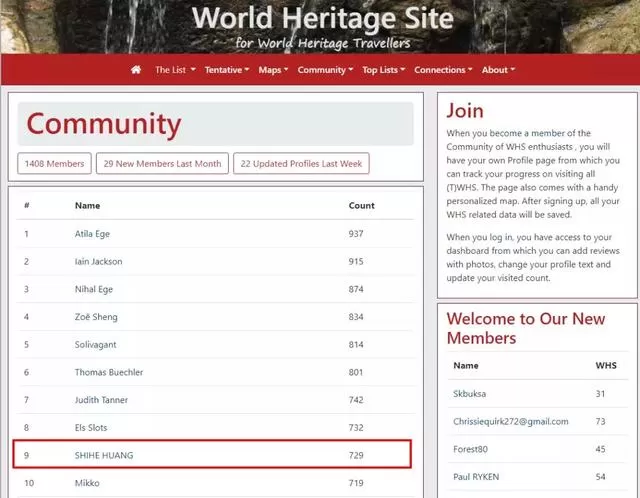This screenshot has height=498, width=640.
Task: Open SHIHE HUANG's profile
Action: click(x=104, y=456)
